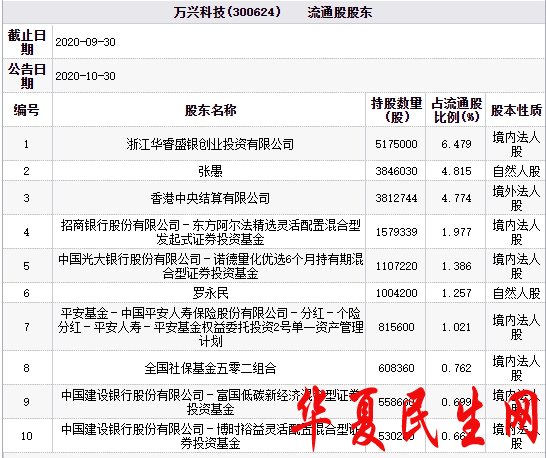Select the 中国光大银行 诺德量化优选 fund name

(x=210, y=266)
